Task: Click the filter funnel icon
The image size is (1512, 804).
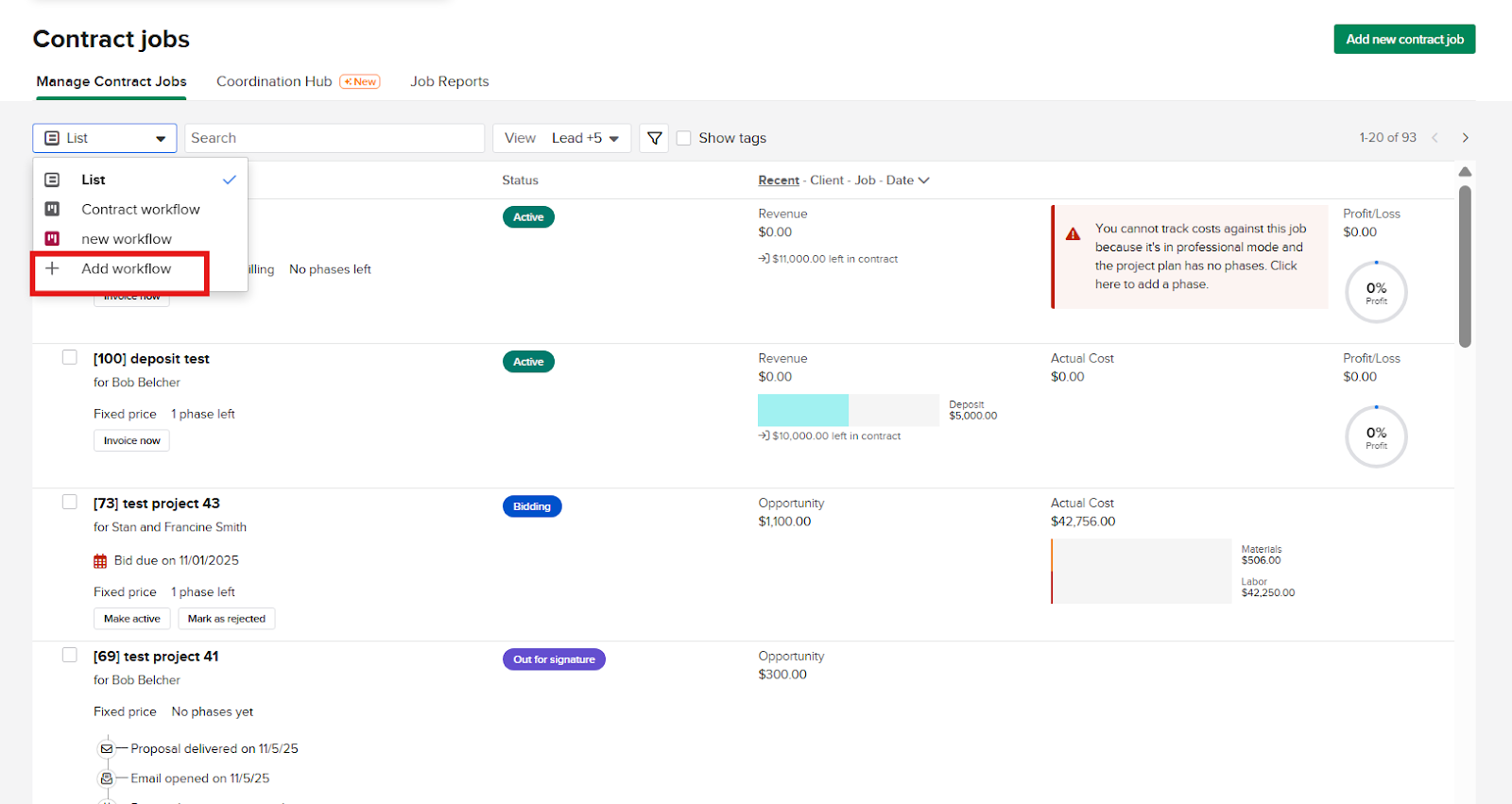Action: click(654, 138)
